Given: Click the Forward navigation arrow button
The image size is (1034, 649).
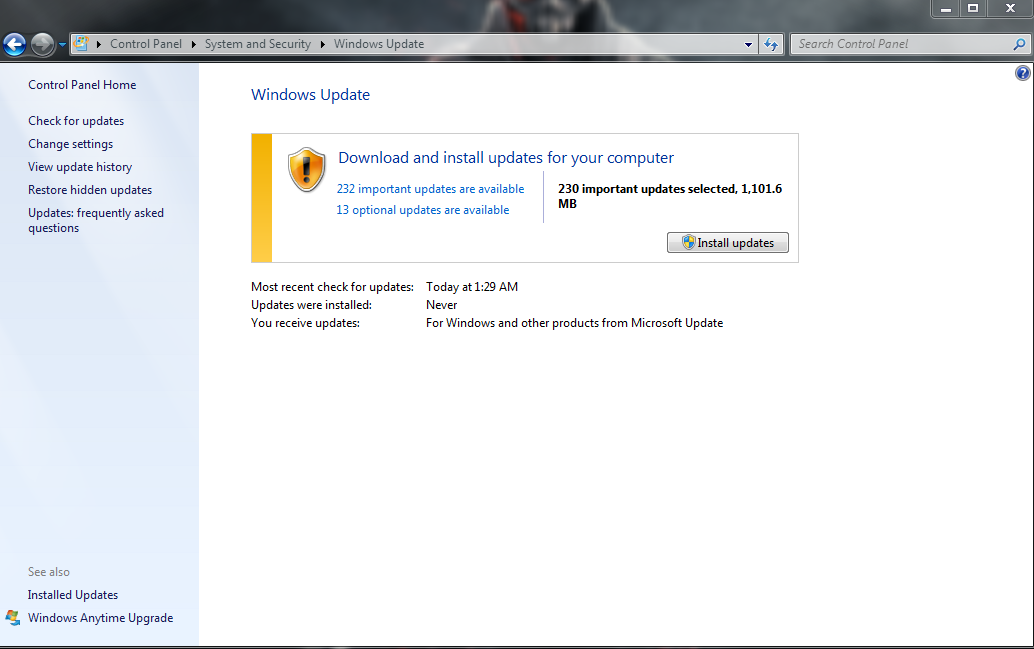Looking at the screenshot, I should click(x=42, y=45).
